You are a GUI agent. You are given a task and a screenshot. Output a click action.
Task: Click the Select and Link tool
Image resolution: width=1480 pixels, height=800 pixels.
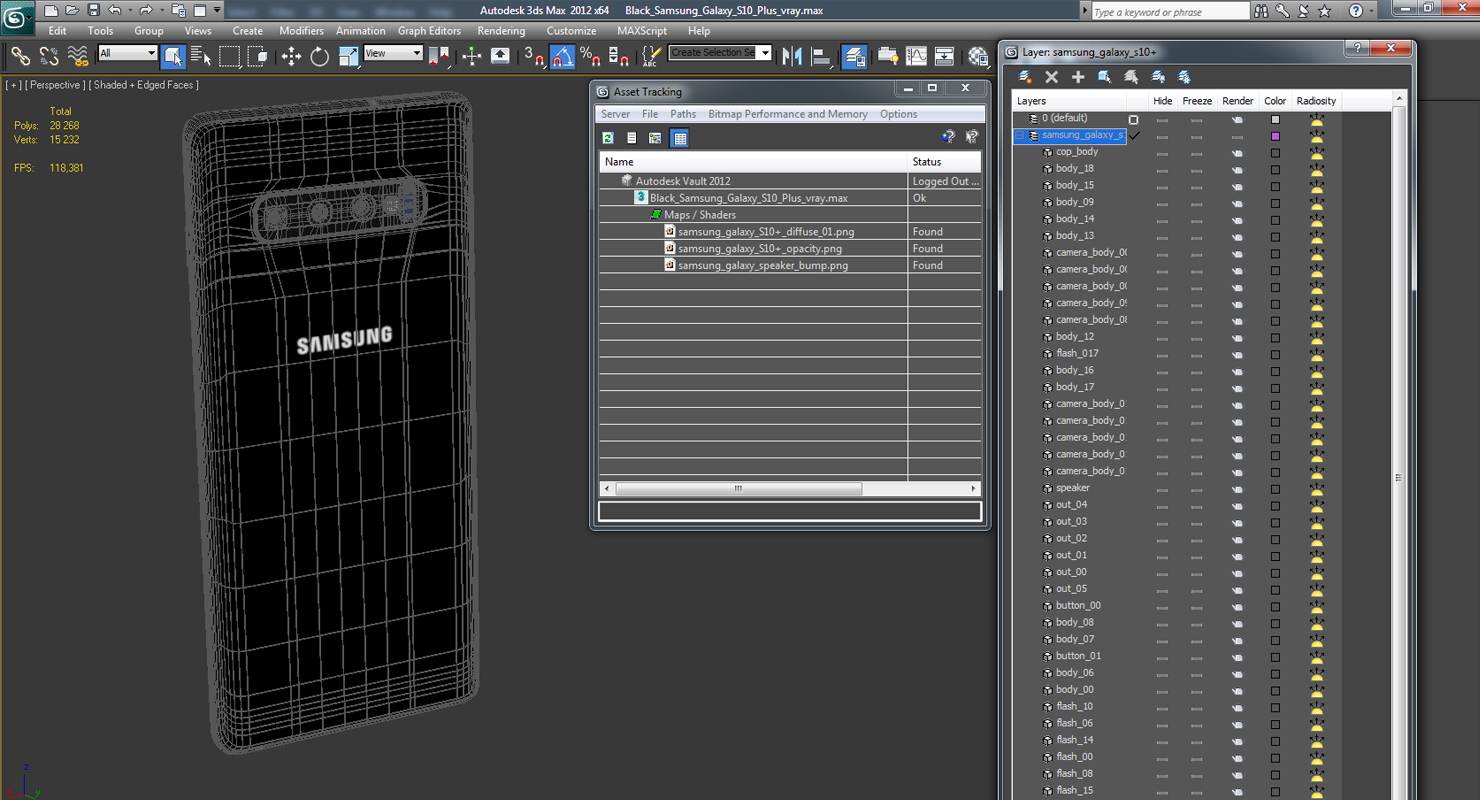pos(20,56)
